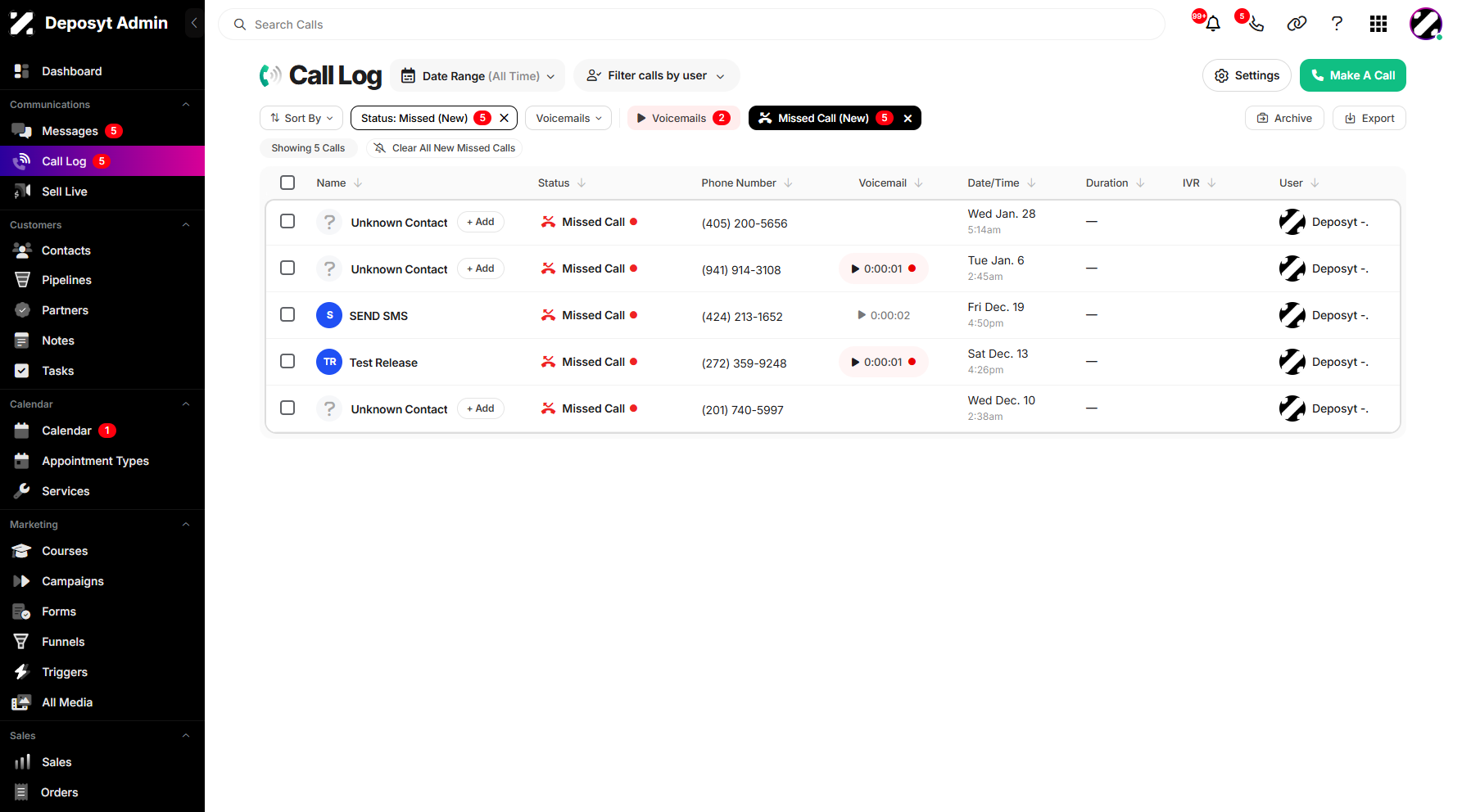Play the voicemail for (424) 213-1652
Screen dimensions: 1462x812
point(883,315)
